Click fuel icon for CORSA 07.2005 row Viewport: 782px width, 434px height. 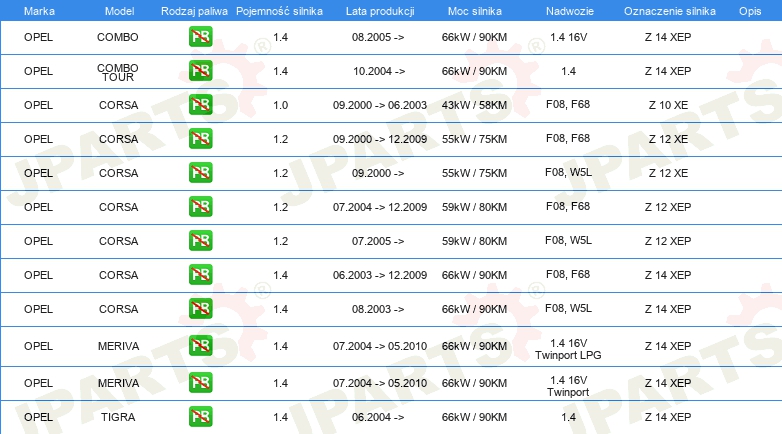(200, 240)
